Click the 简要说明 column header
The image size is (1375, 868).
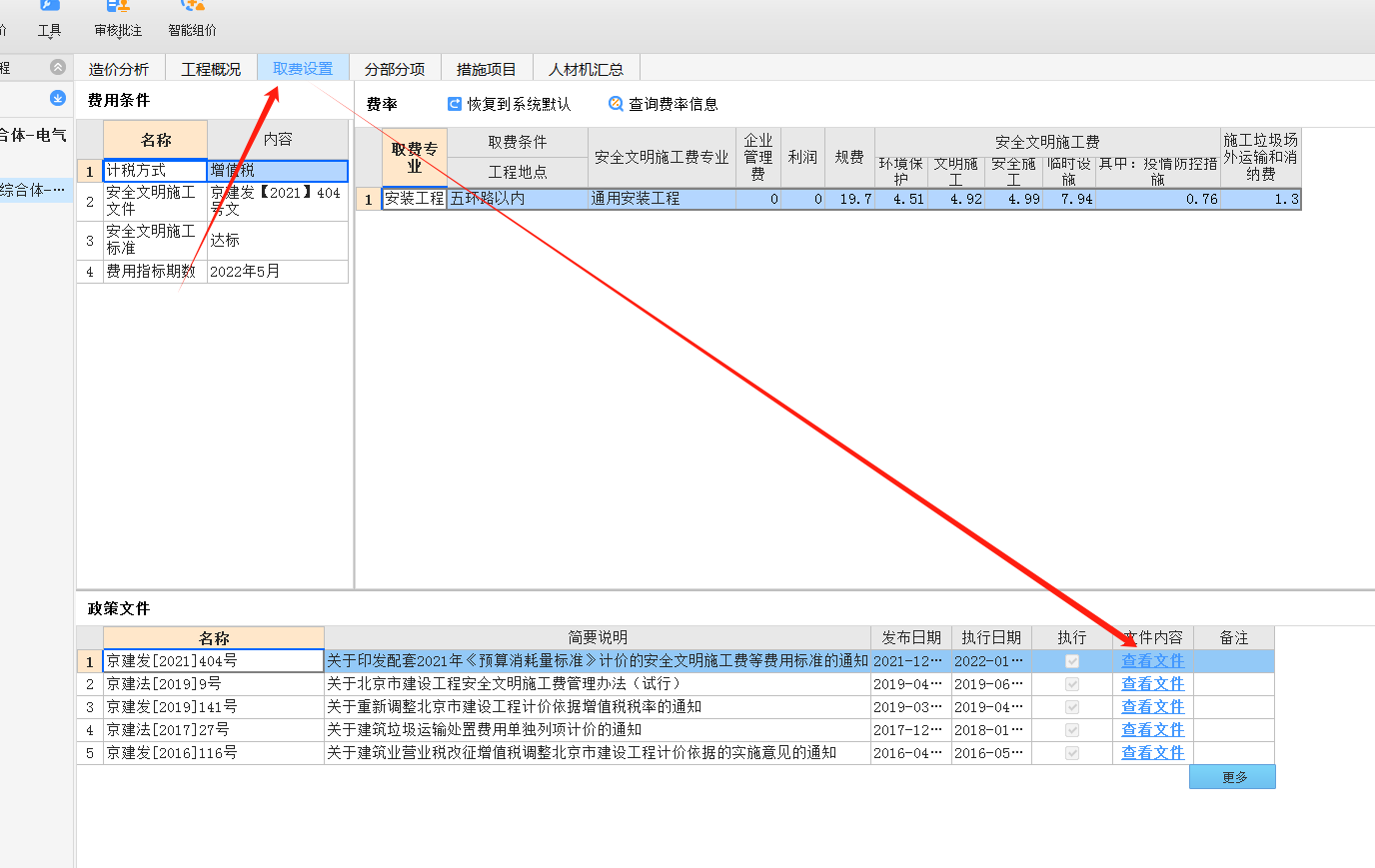[598, 637]
